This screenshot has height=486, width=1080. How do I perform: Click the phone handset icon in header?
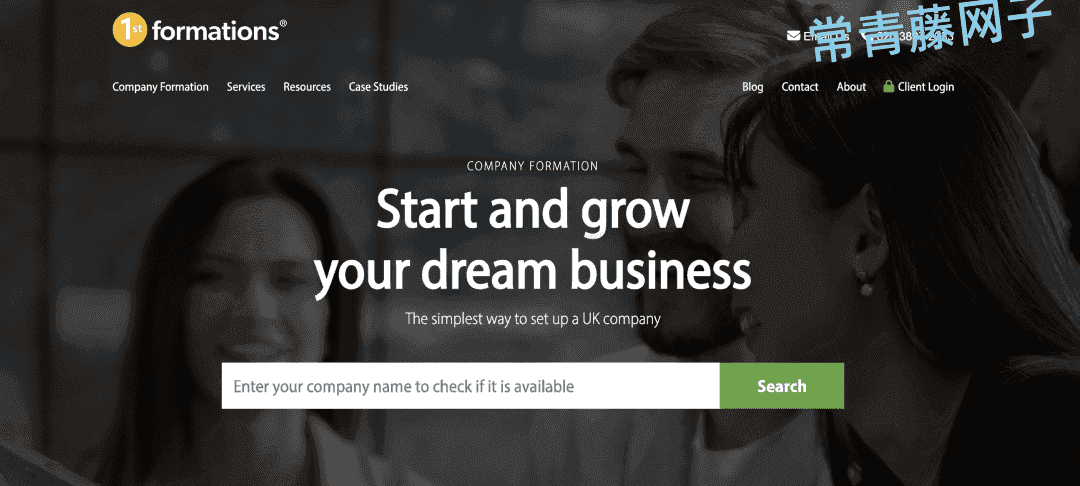(864, 36)
